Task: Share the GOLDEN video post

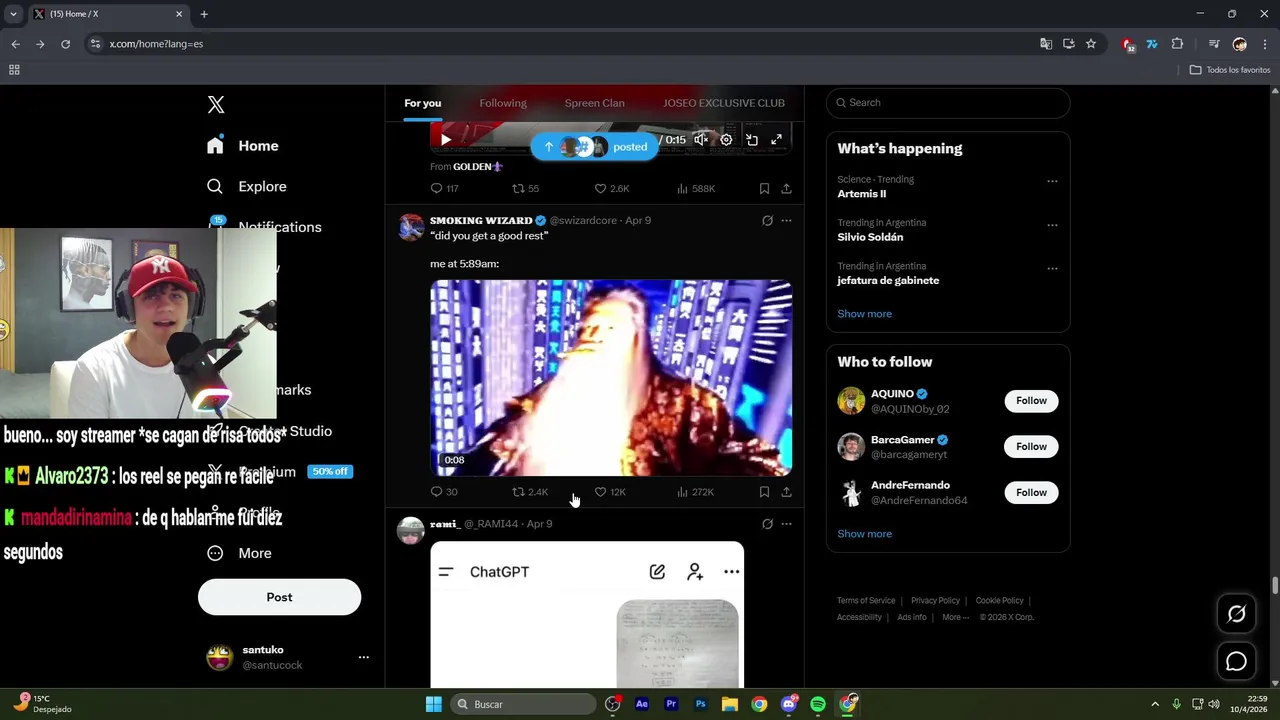Action: click(x=786, y=188)
